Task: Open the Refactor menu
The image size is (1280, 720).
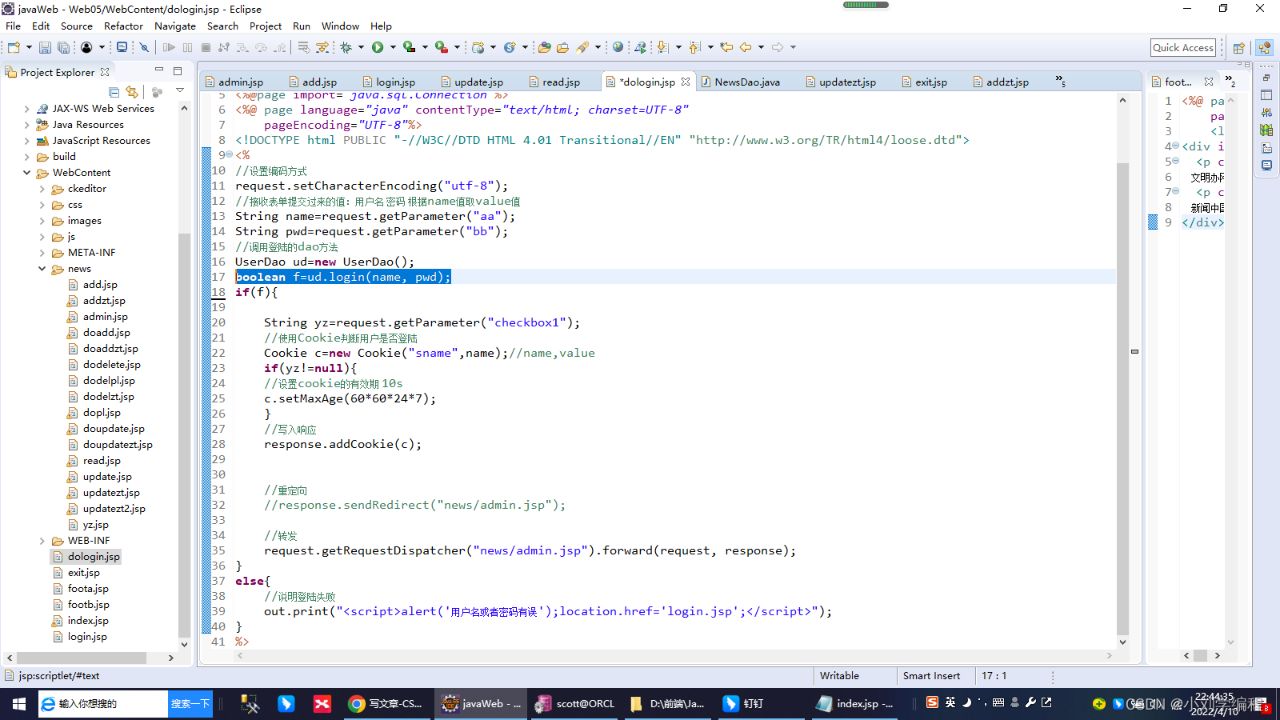Action: (123, 26)
